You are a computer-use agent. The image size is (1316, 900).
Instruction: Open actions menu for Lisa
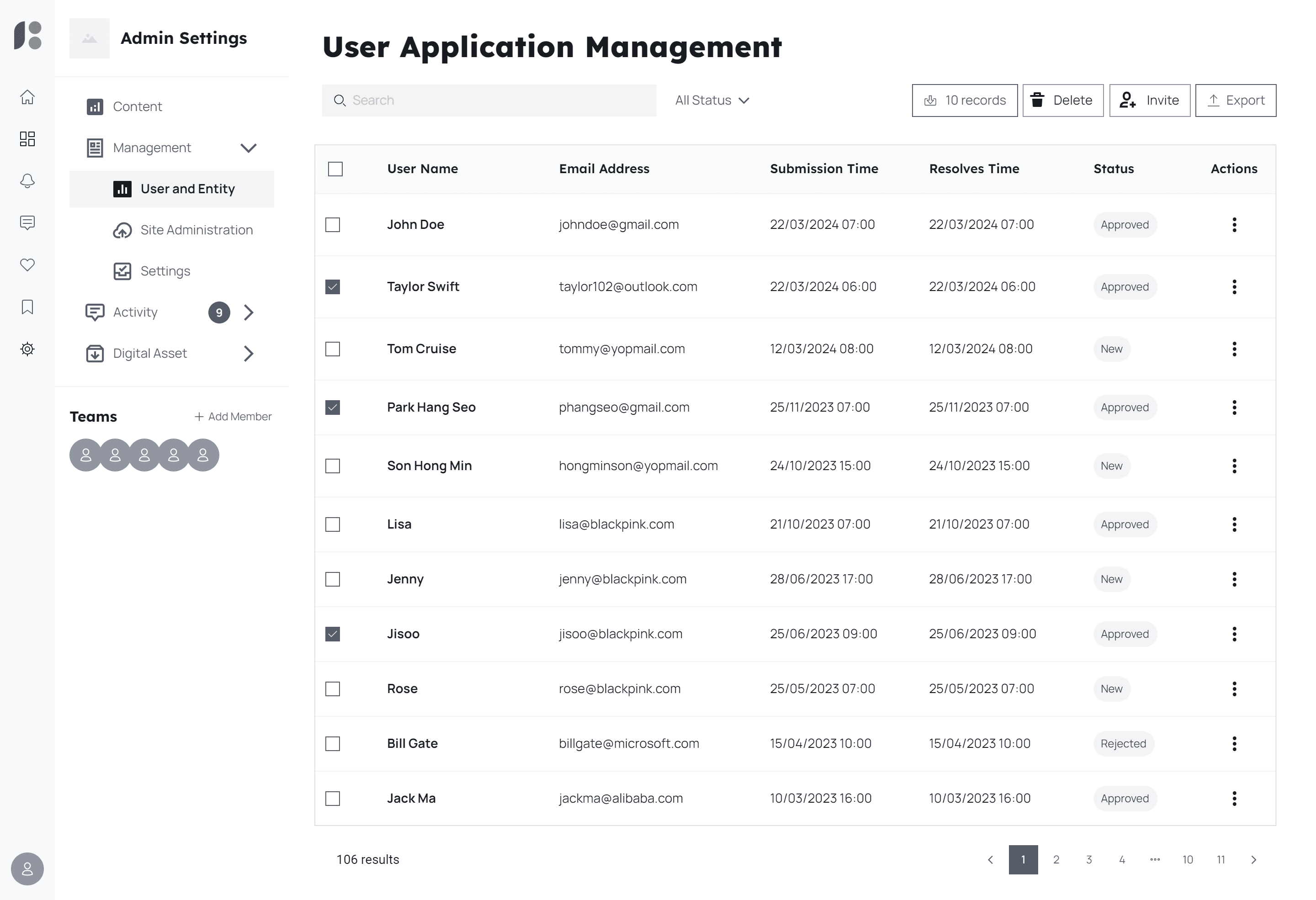point(1234,524)
